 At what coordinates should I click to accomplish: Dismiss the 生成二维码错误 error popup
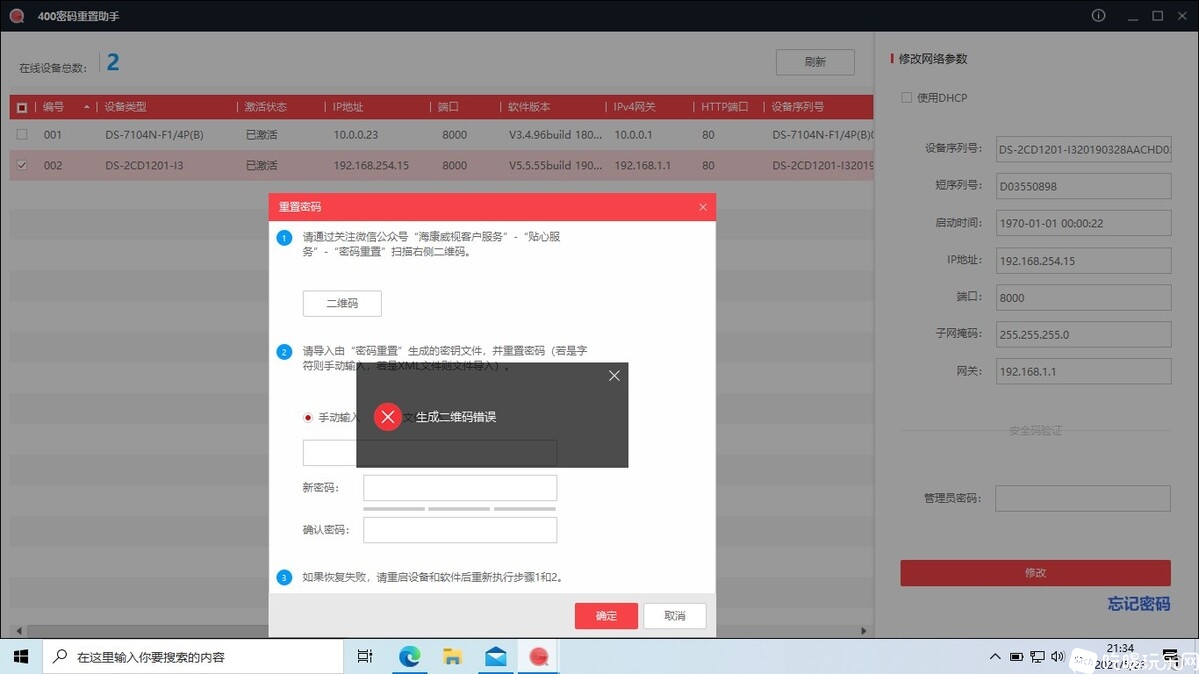614,376
